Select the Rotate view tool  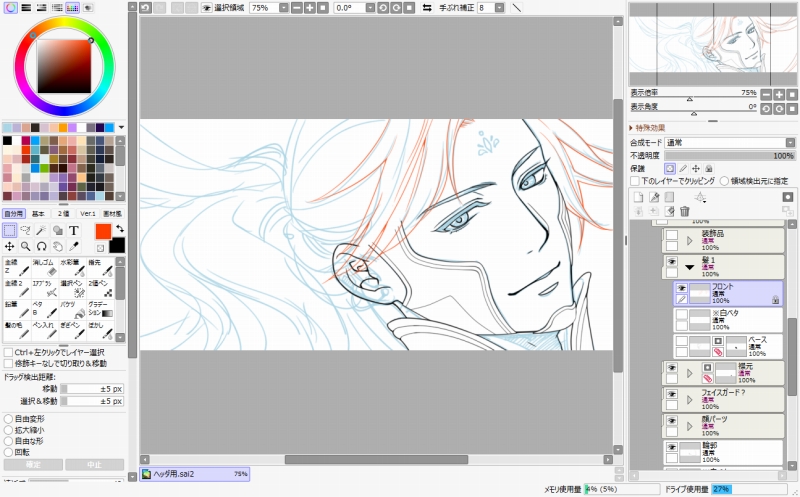pos(41,246)
